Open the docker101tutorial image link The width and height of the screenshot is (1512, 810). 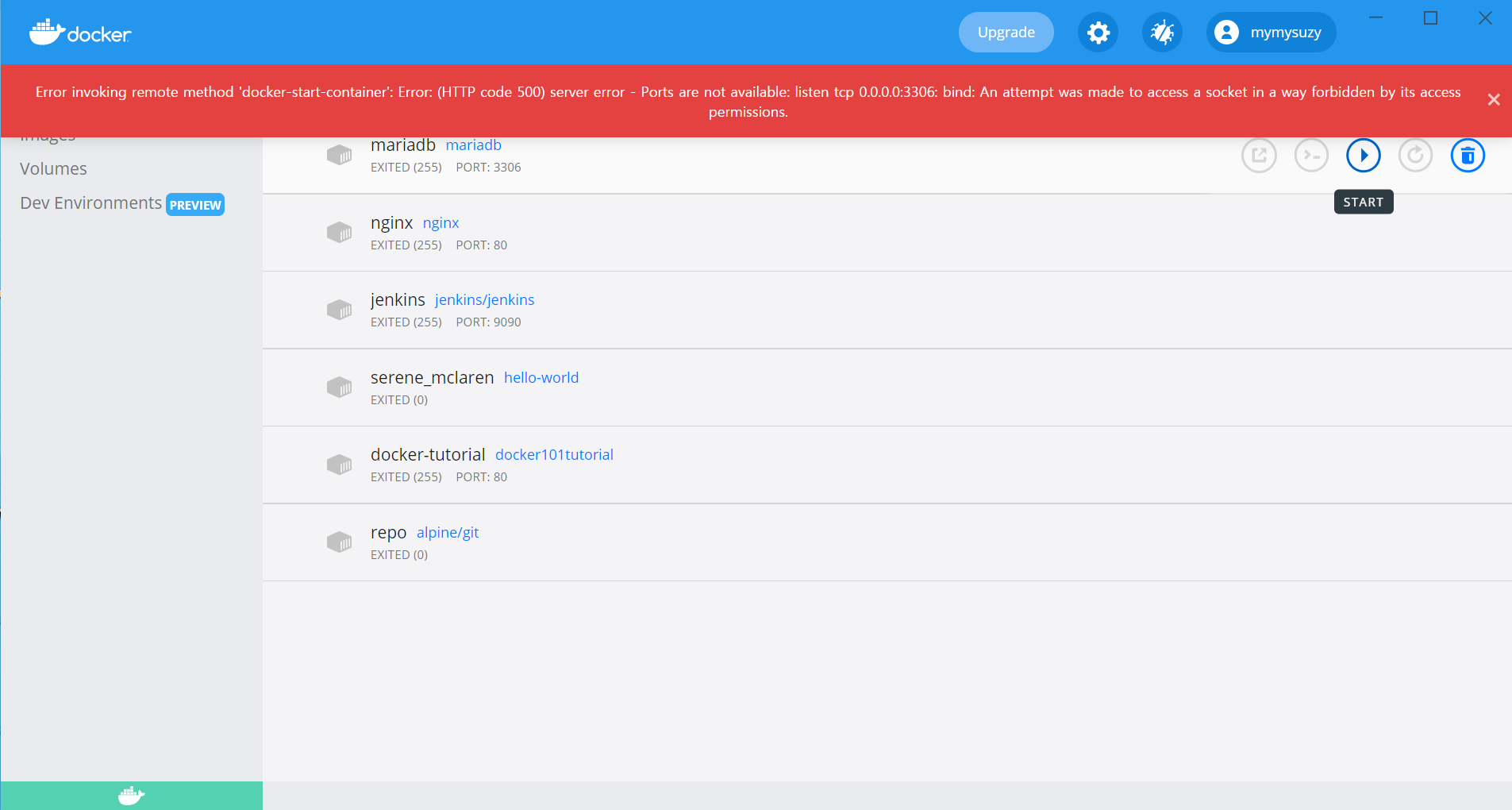554,455
